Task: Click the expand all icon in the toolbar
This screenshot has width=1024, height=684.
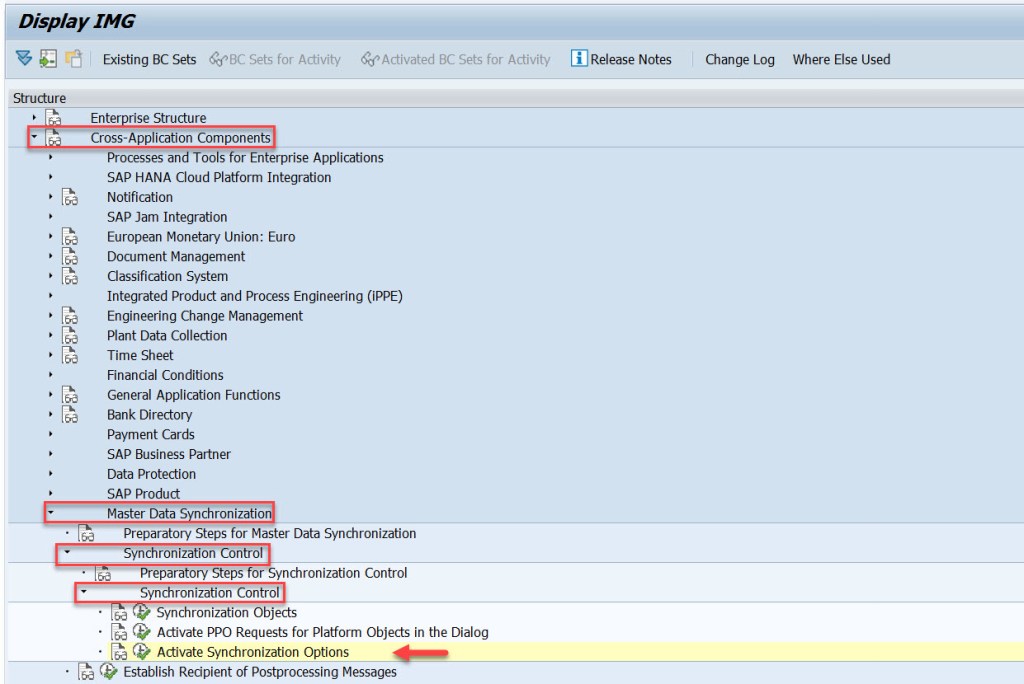Action: 25,59
